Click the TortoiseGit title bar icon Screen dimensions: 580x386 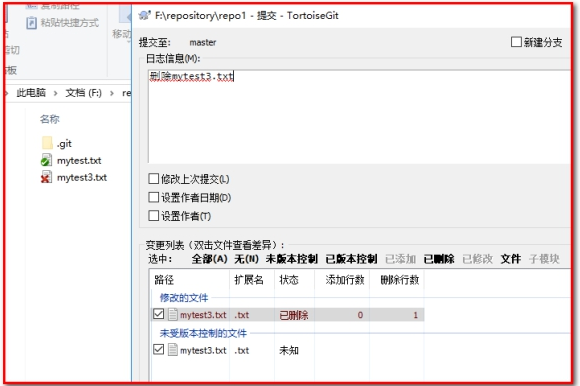point(144,16)
